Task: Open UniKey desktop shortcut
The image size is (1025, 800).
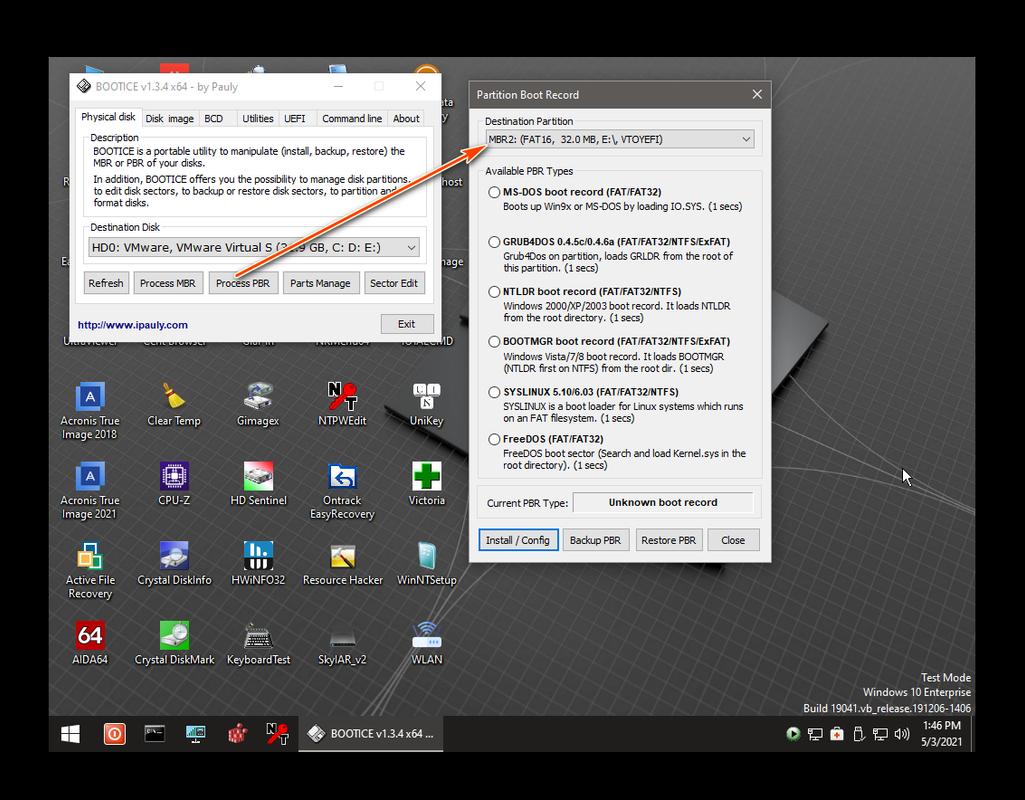Action: click(x=426, y=404)
